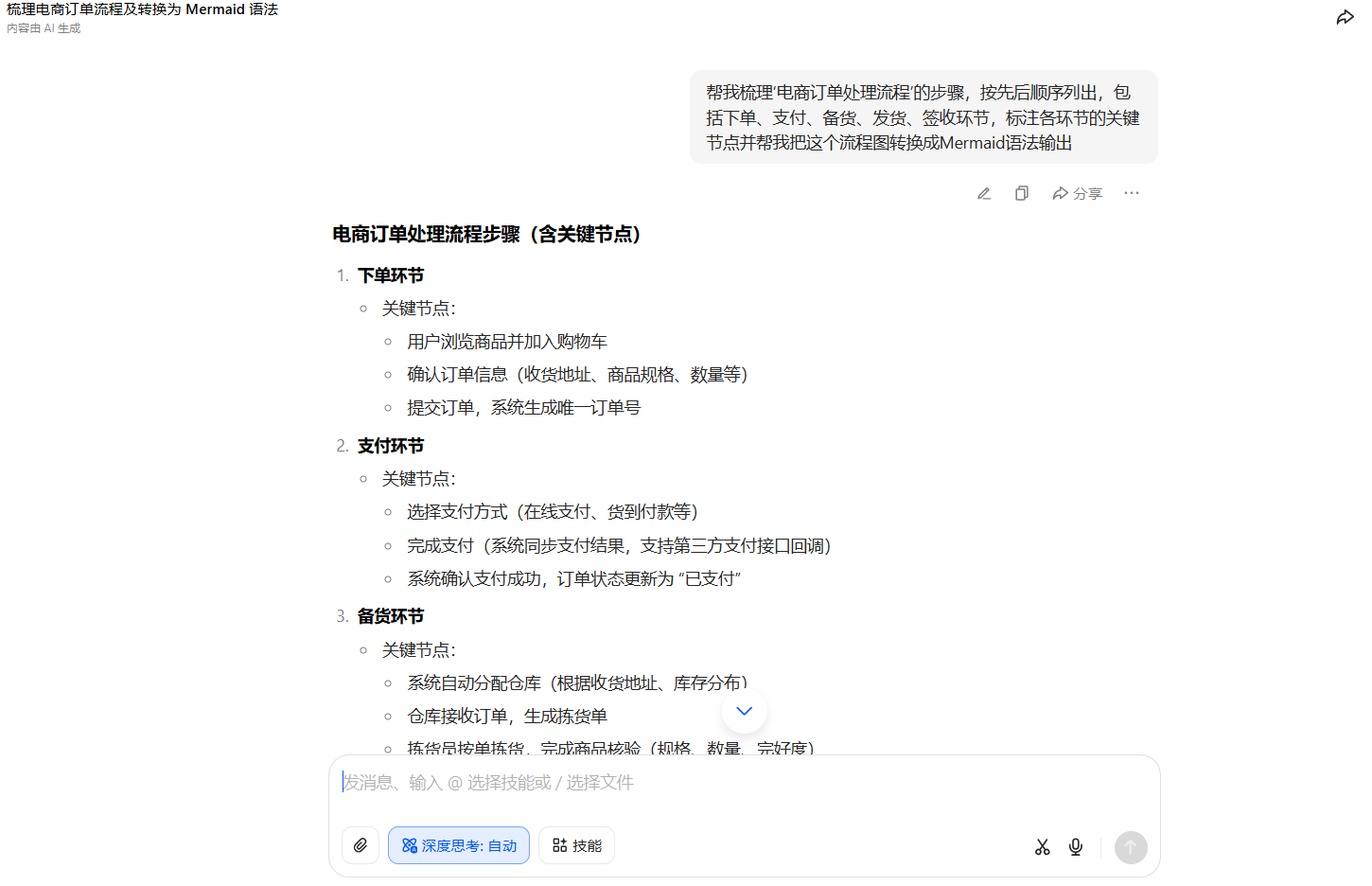Click the share arrow icon at top right
Screen dimensions: 1372x886
pos(1345,17)
